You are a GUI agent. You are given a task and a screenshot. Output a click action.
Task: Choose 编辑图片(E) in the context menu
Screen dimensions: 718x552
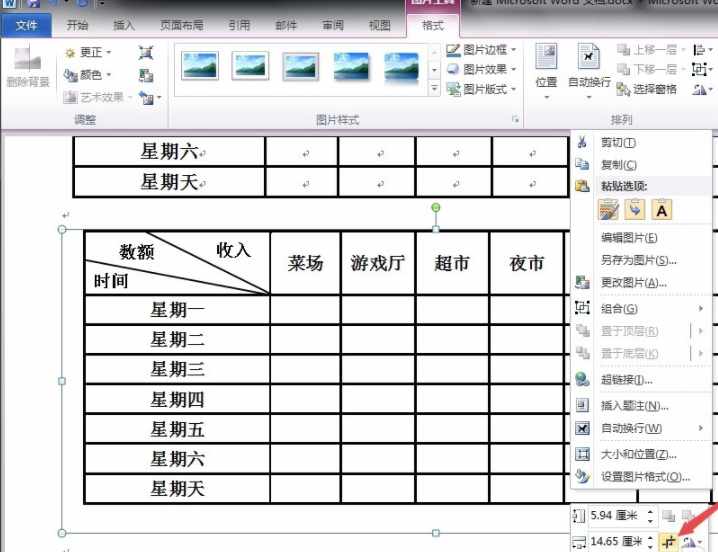[x=641, y=238]
